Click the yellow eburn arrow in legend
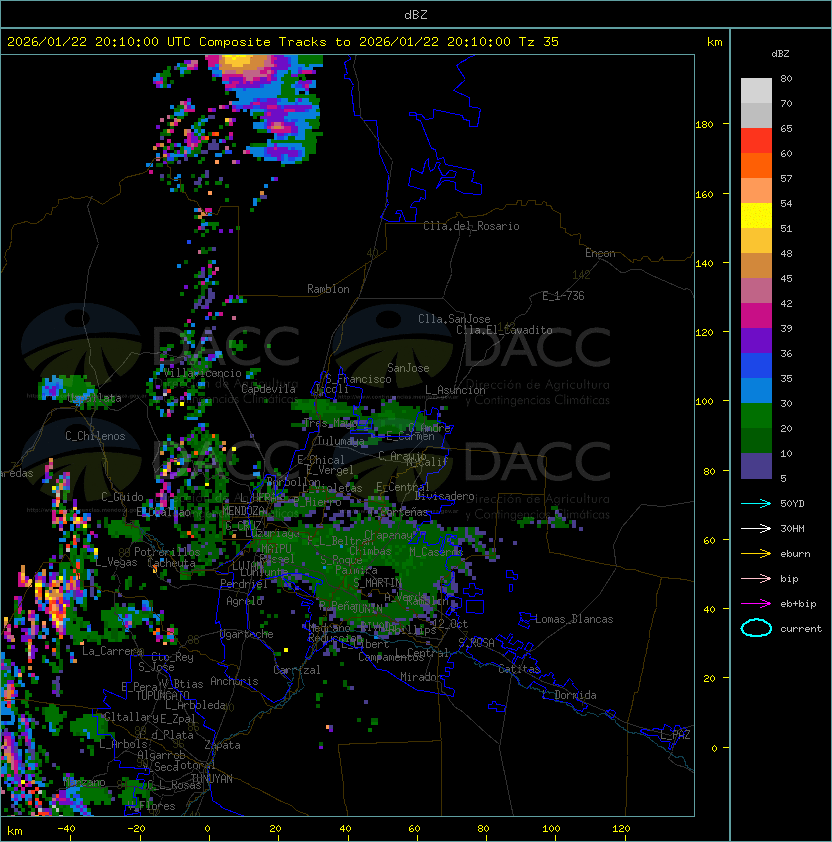The height and width of the screenshot is (842, 832). [756, 554]
